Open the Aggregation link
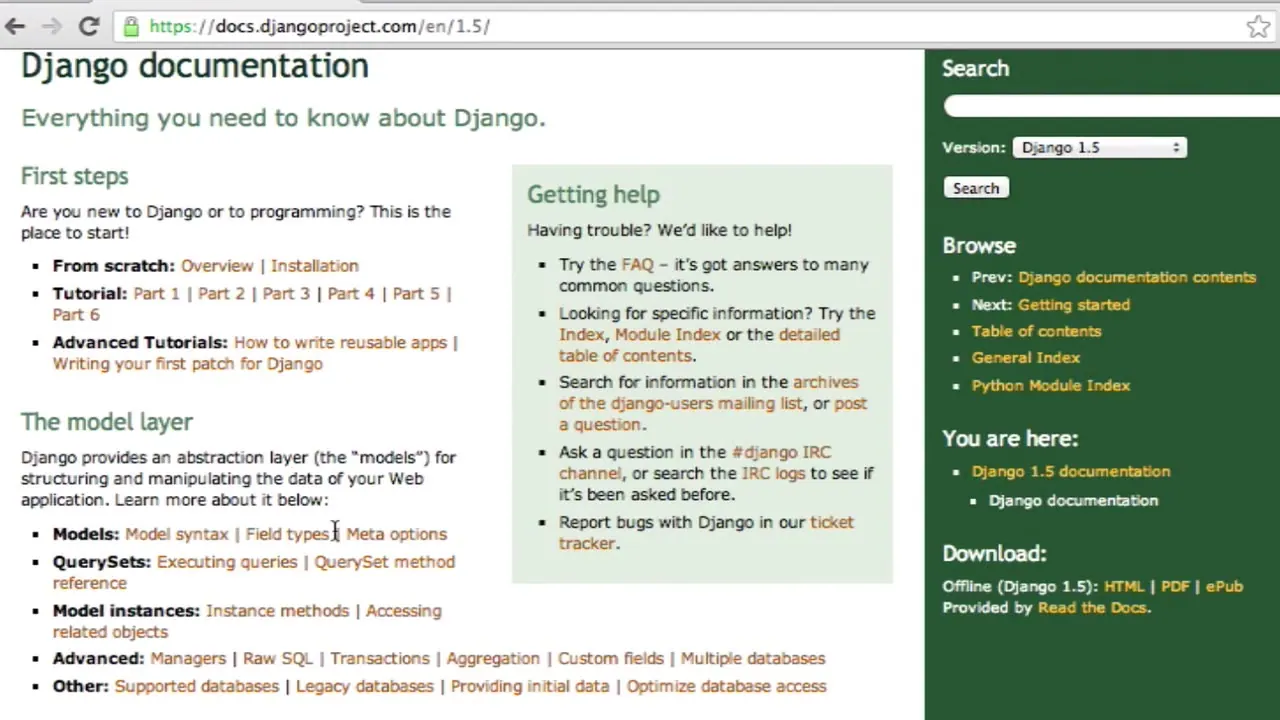This screenshot has height=720, width=1280. coord(493,659)
